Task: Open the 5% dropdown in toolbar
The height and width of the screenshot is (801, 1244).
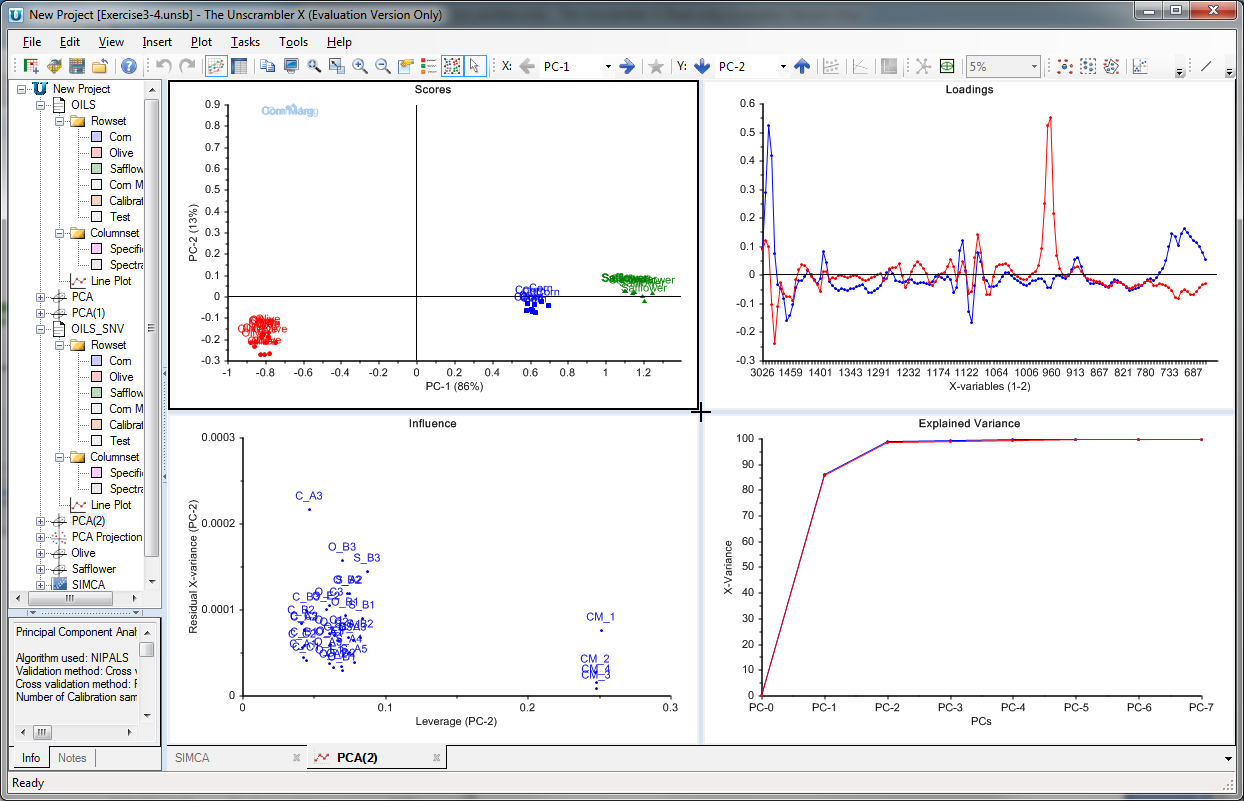Action: pyautogui.click(x=1034, y=67)
